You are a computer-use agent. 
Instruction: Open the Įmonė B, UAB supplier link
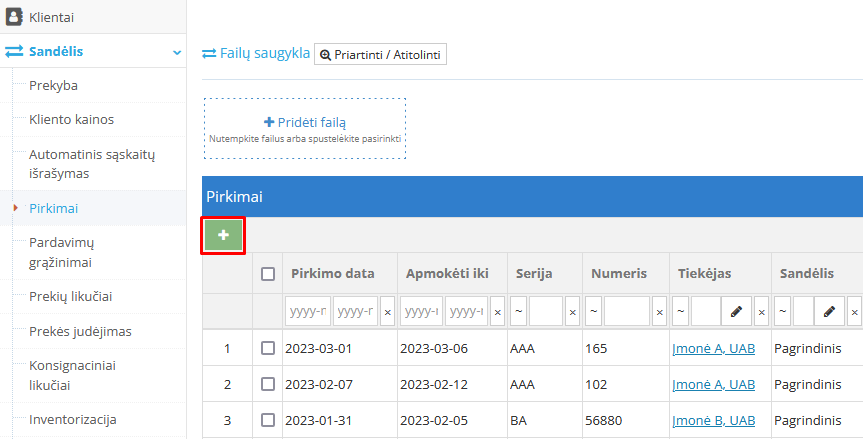tap(714, 420)
